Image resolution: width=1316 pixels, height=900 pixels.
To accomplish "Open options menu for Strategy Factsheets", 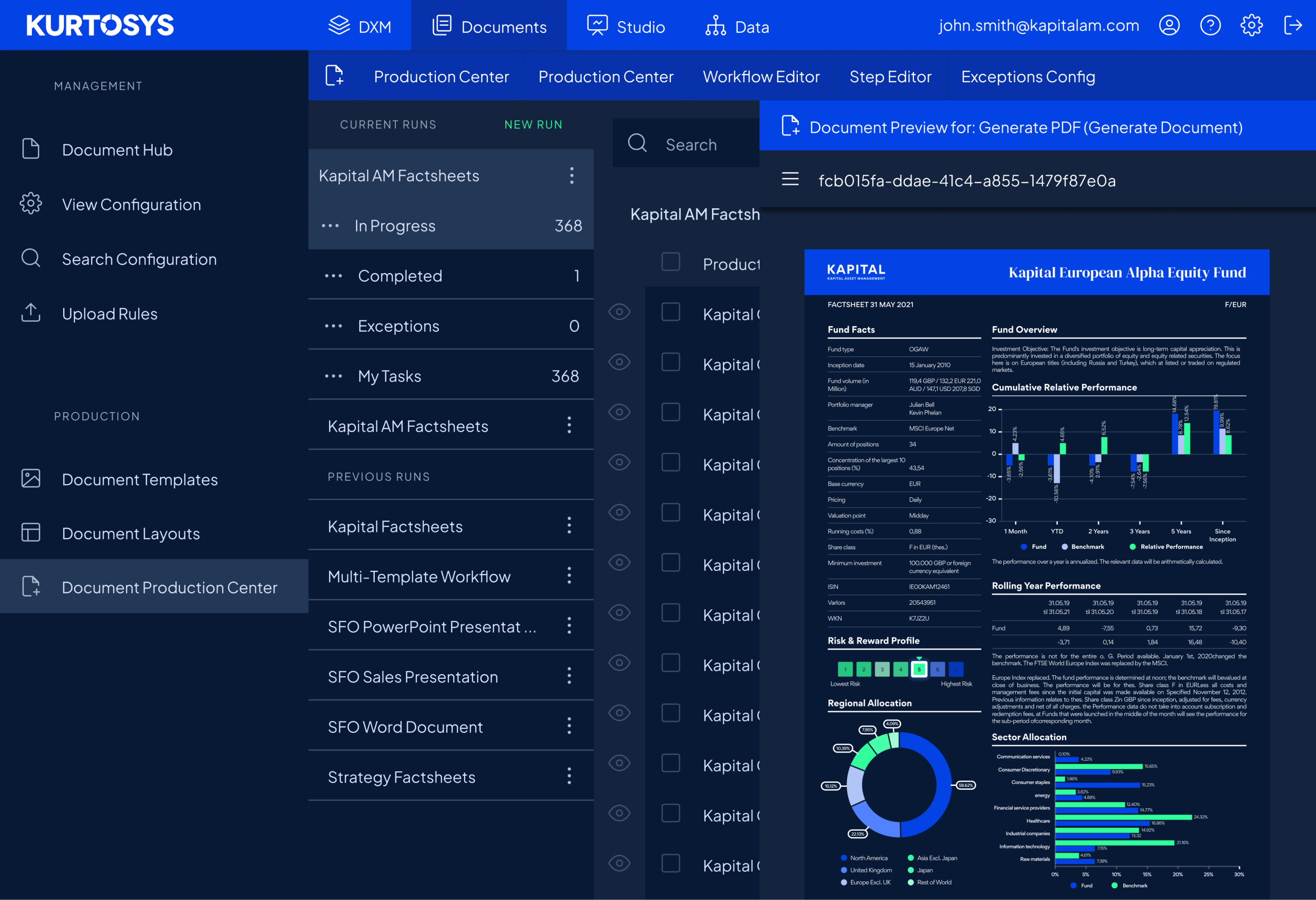I will coord(569,777).
